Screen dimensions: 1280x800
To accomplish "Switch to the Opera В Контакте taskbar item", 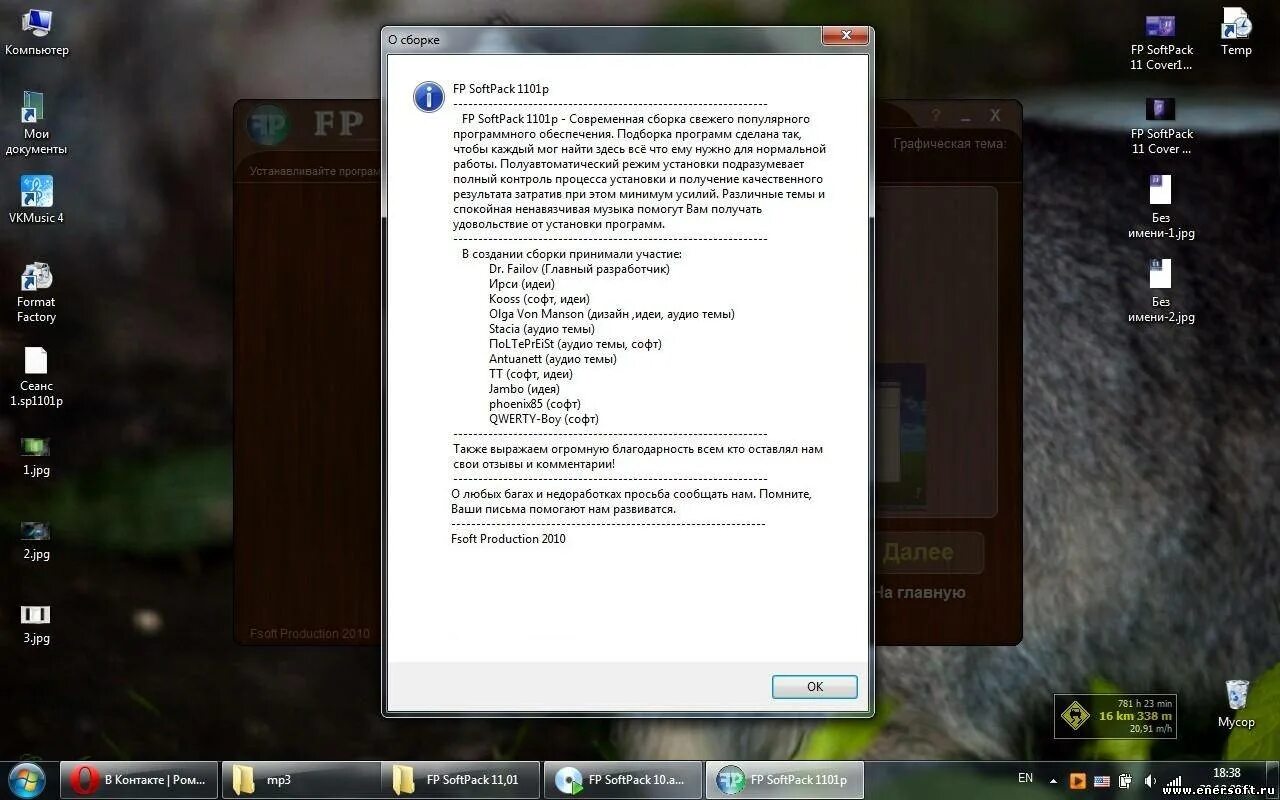I will (139, 780).
